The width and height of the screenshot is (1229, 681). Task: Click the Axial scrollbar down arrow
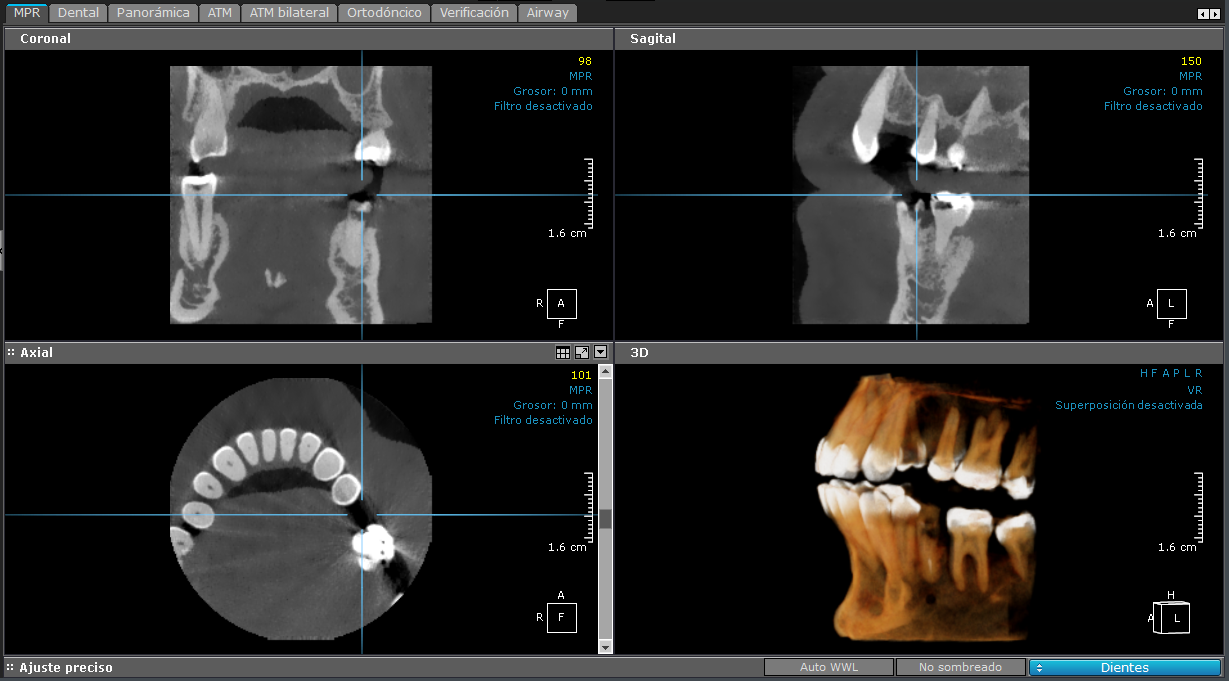click(x=605, y=647)
